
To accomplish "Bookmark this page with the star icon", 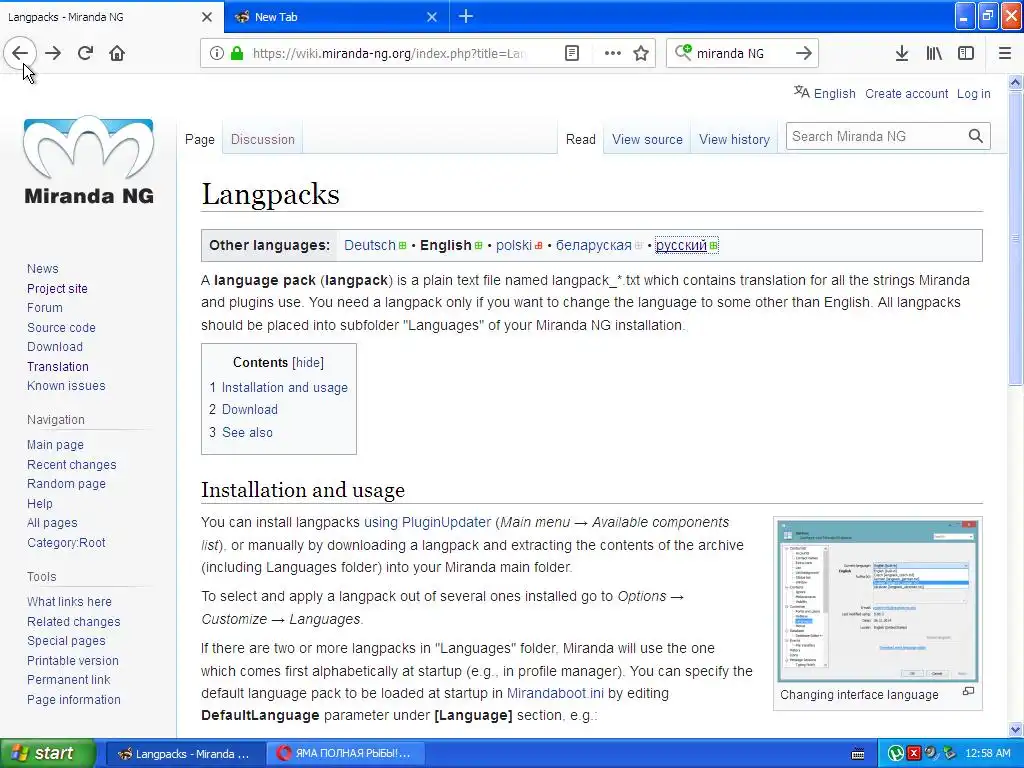I will coord(641,53).
